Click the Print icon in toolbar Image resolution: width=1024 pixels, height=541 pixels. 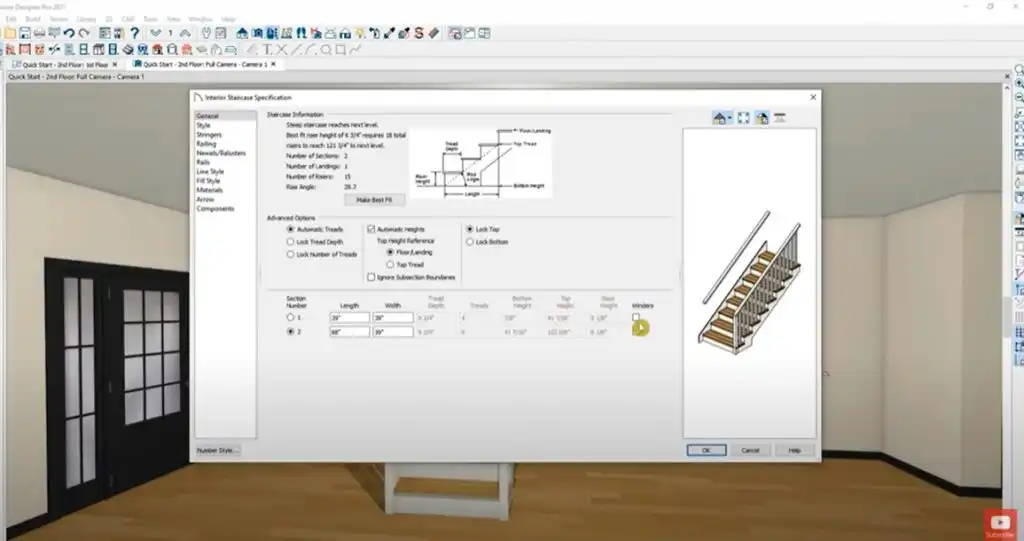[x=39, y=33]
